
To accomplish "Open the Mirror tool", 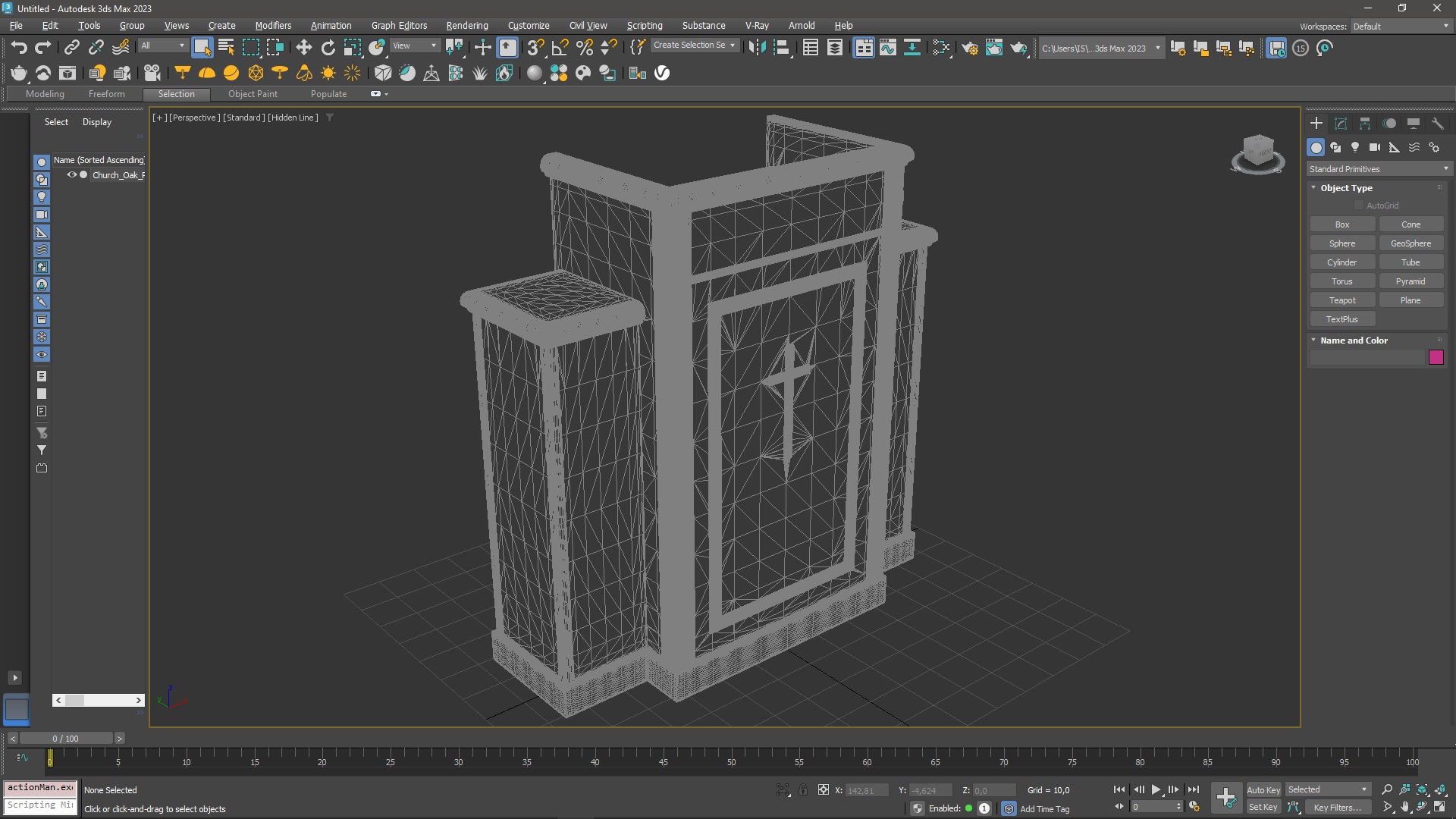I will click(756, 48).
